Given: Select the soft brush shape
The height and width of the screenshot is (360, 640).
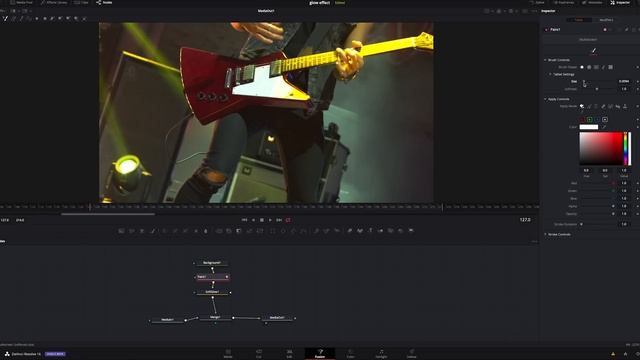Looking at the screenshot, I should [582, 67].
